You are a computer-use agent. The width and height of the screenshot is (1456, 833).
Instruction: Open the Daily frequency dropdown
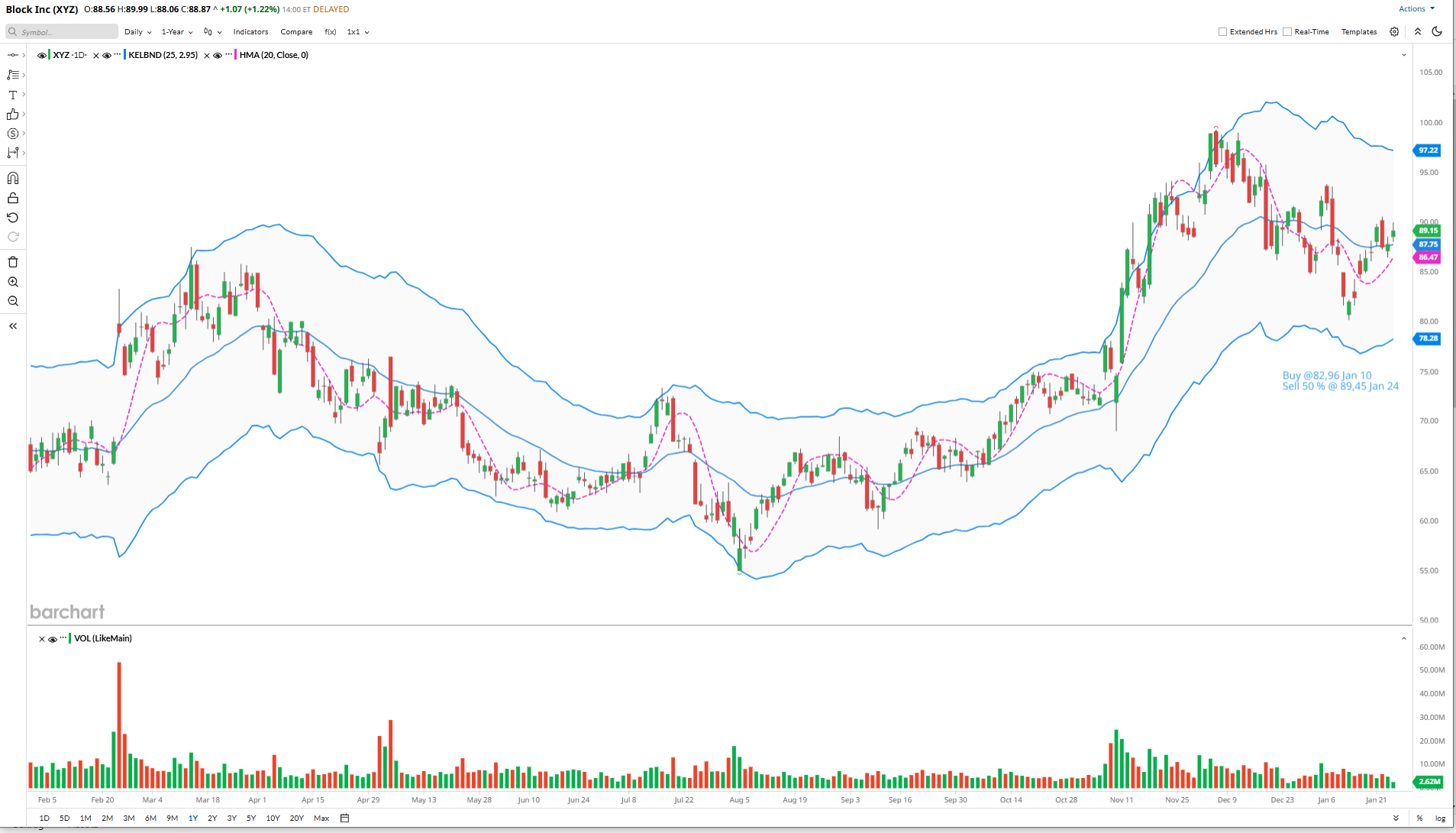pos(137,32)
